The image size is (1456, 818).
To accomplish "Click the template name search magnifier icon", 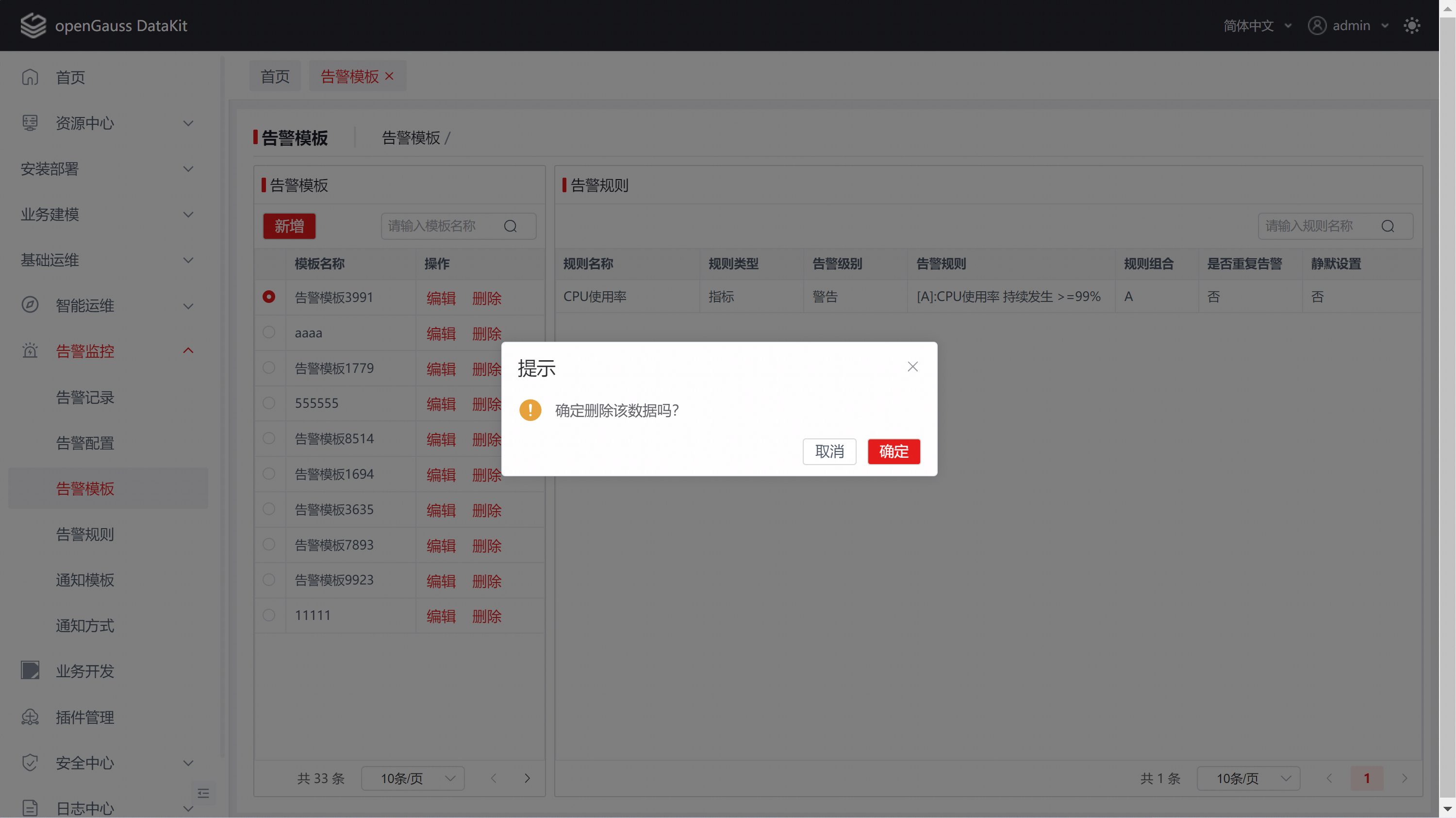I will pos(511,226).
